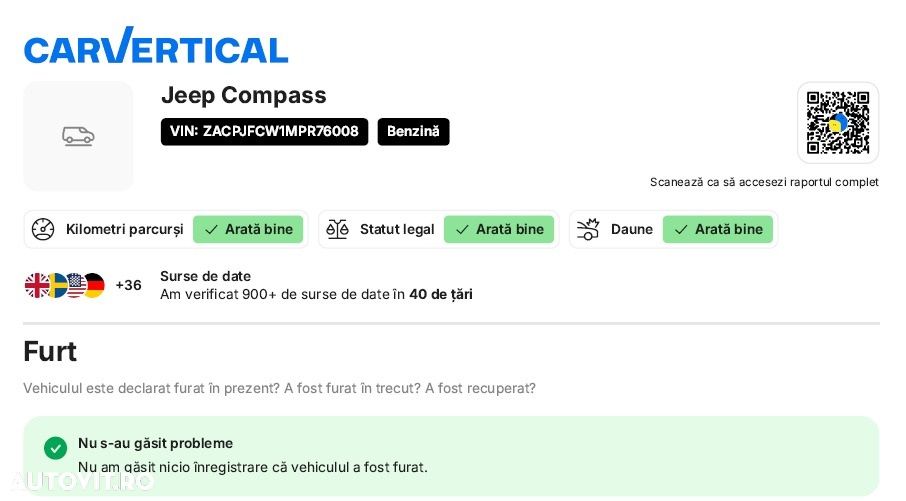Click Arată bine badge for Kilometri parcurși
This screenshot has width=906, height=501.
(248, 229)
